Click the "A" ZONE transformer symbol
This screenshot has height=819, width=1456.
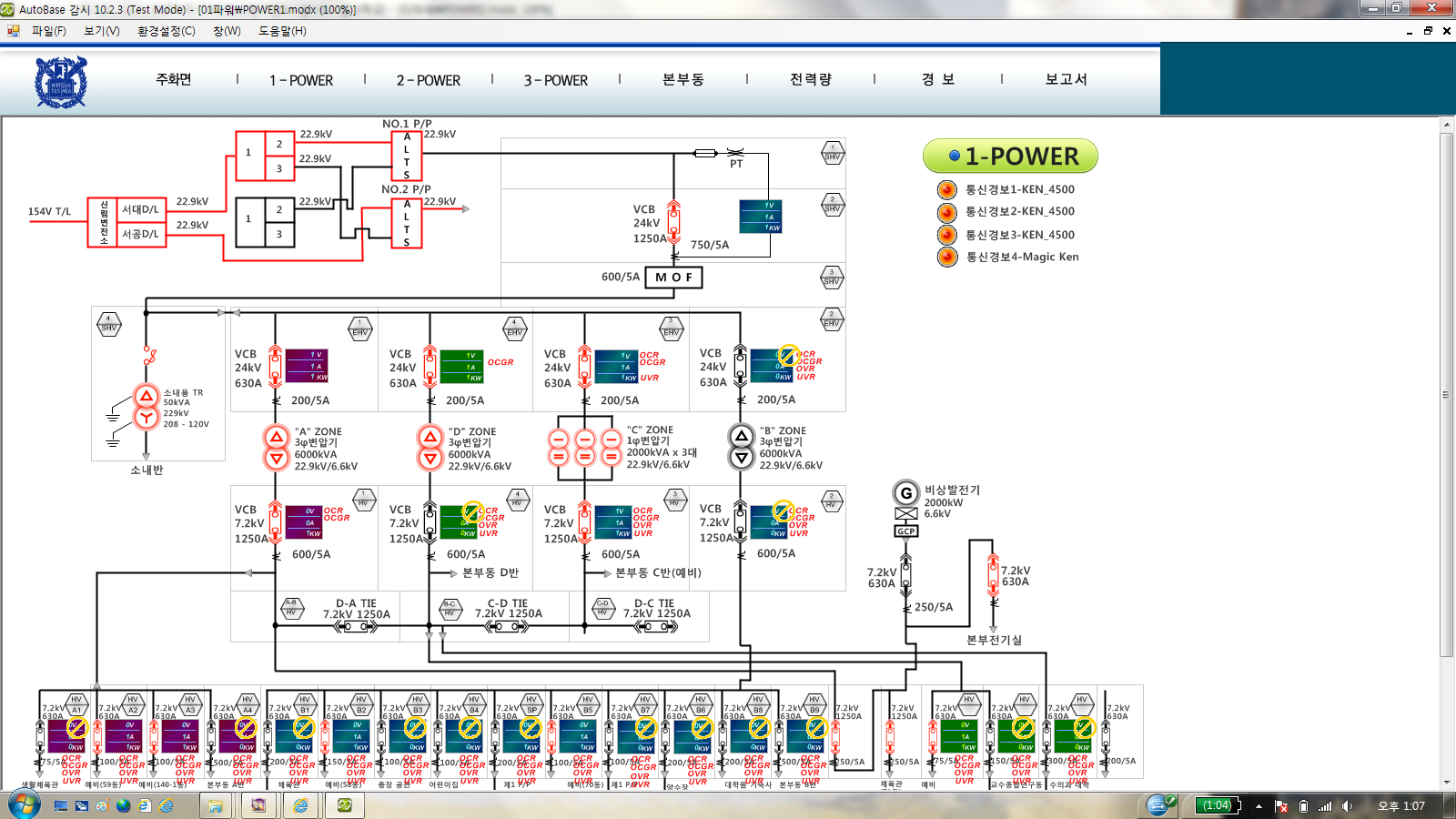276,448
